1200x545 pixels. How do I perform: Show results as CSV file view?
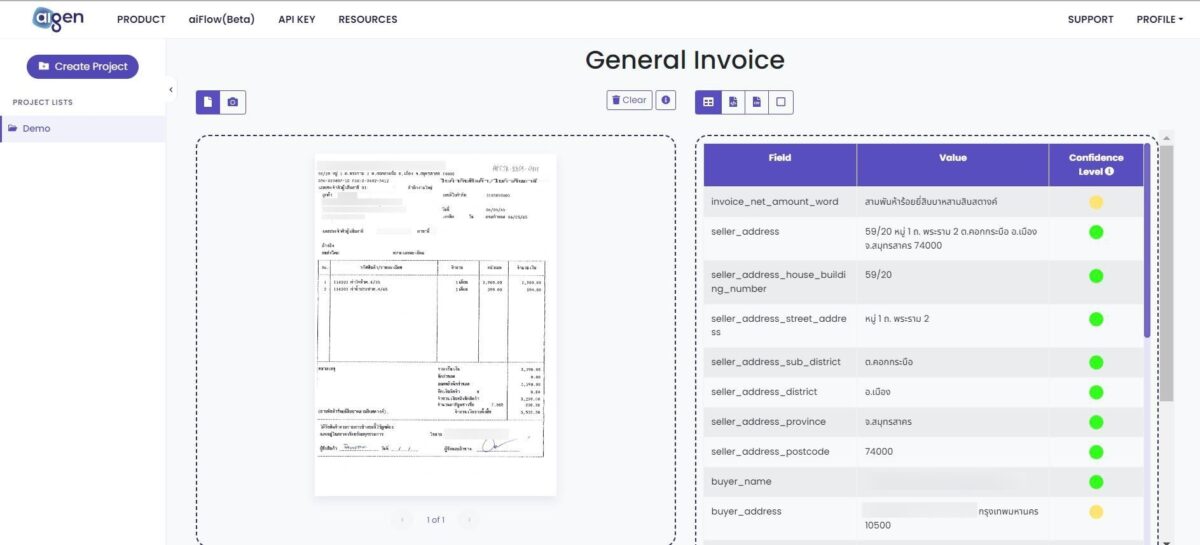[x=757, y=102]
